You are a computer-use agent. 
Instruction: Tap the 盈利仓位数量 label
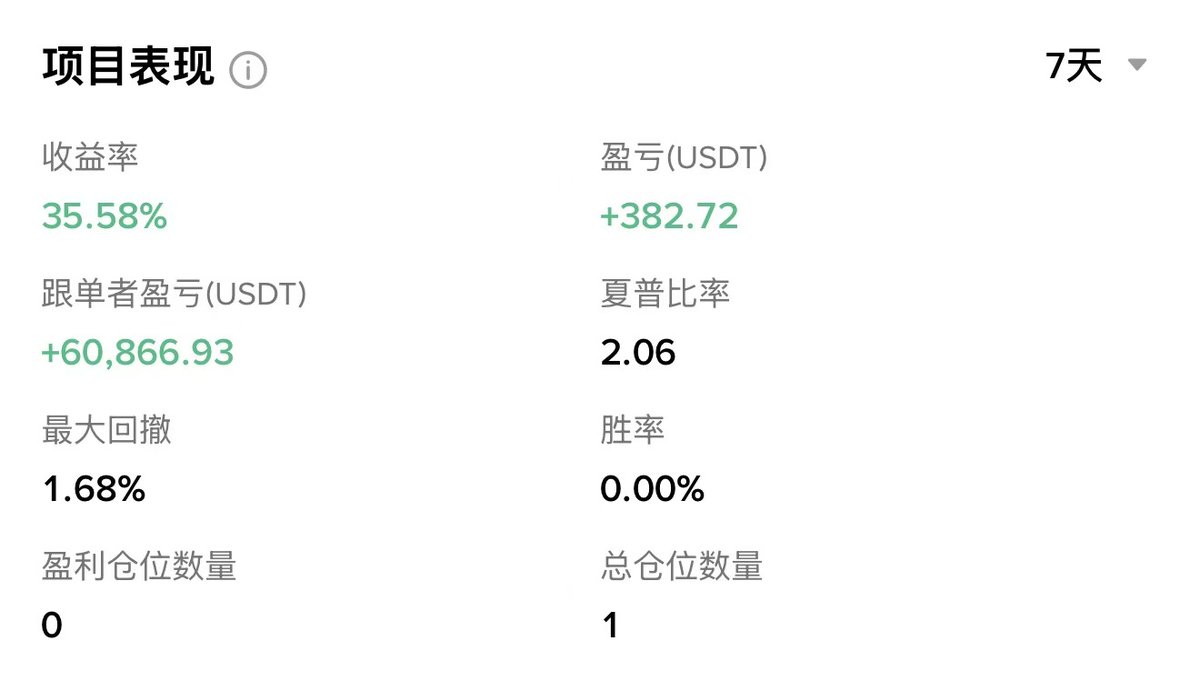tap(139, 567)
